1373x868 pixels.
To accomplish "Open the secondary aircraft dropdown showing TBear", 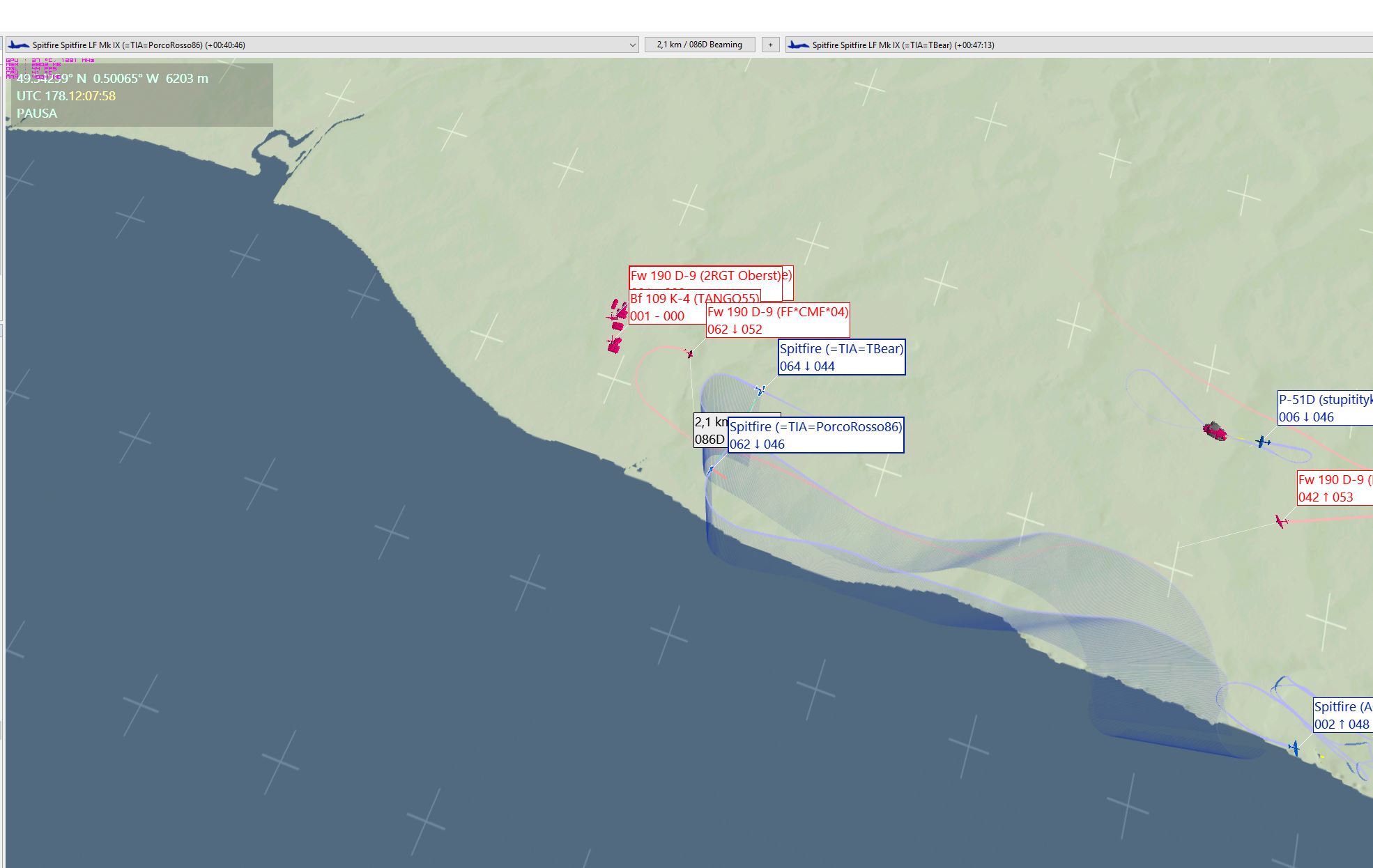I will pos(1079,45).
